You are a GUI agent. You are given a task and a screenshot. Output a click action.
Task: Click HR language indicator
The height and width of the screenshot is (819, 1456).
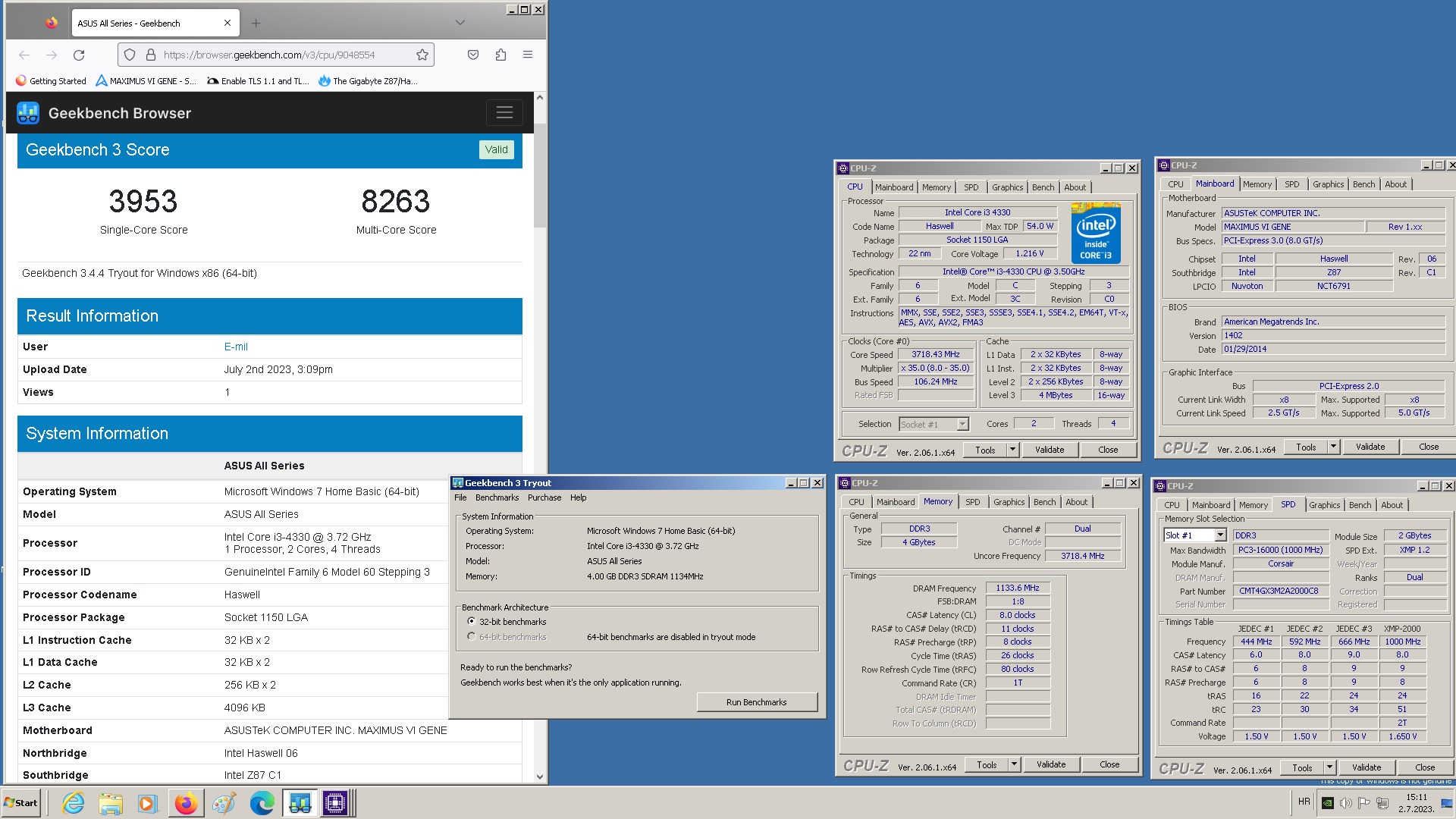point(1304,802)
